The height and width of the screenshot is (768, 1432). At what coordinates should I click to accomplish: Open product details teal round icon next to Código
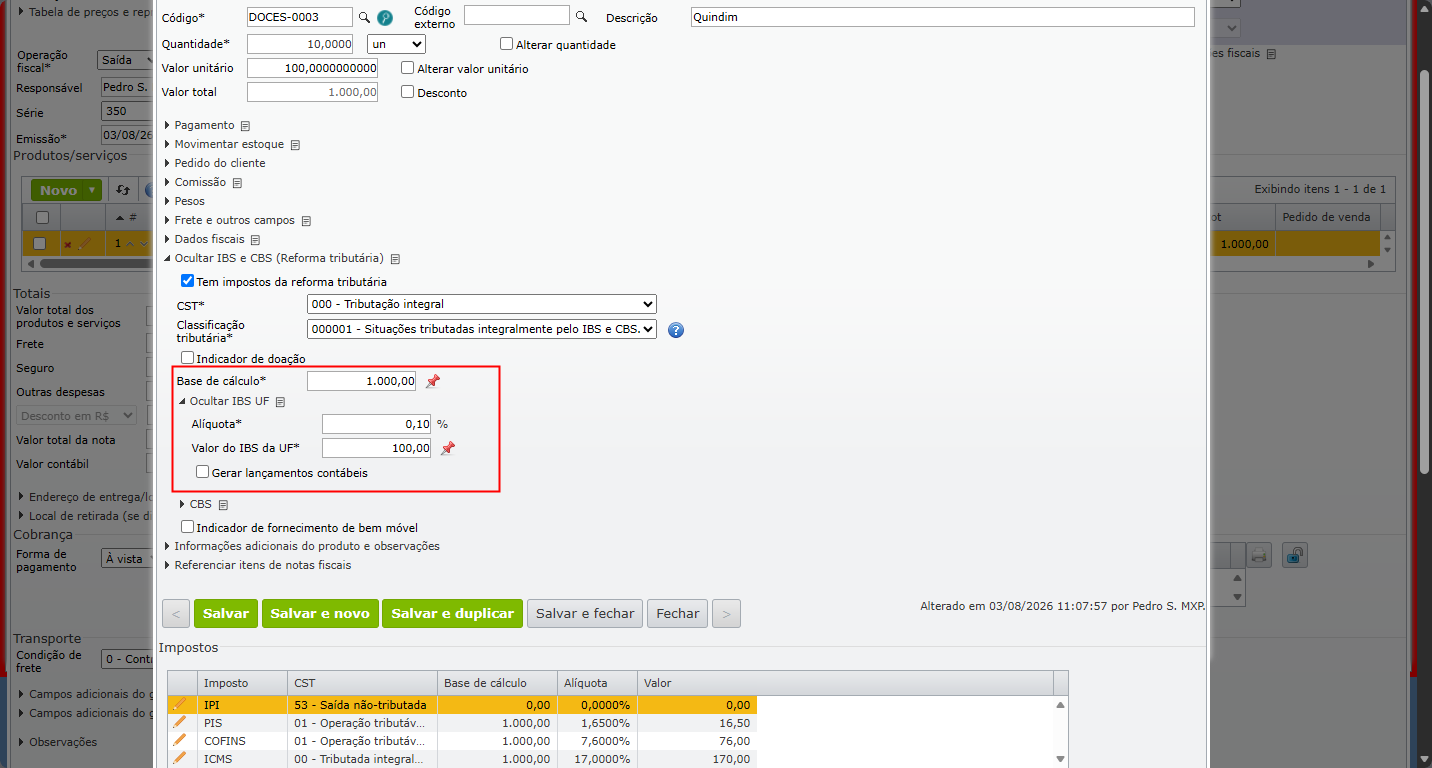[x=385, y=18]
